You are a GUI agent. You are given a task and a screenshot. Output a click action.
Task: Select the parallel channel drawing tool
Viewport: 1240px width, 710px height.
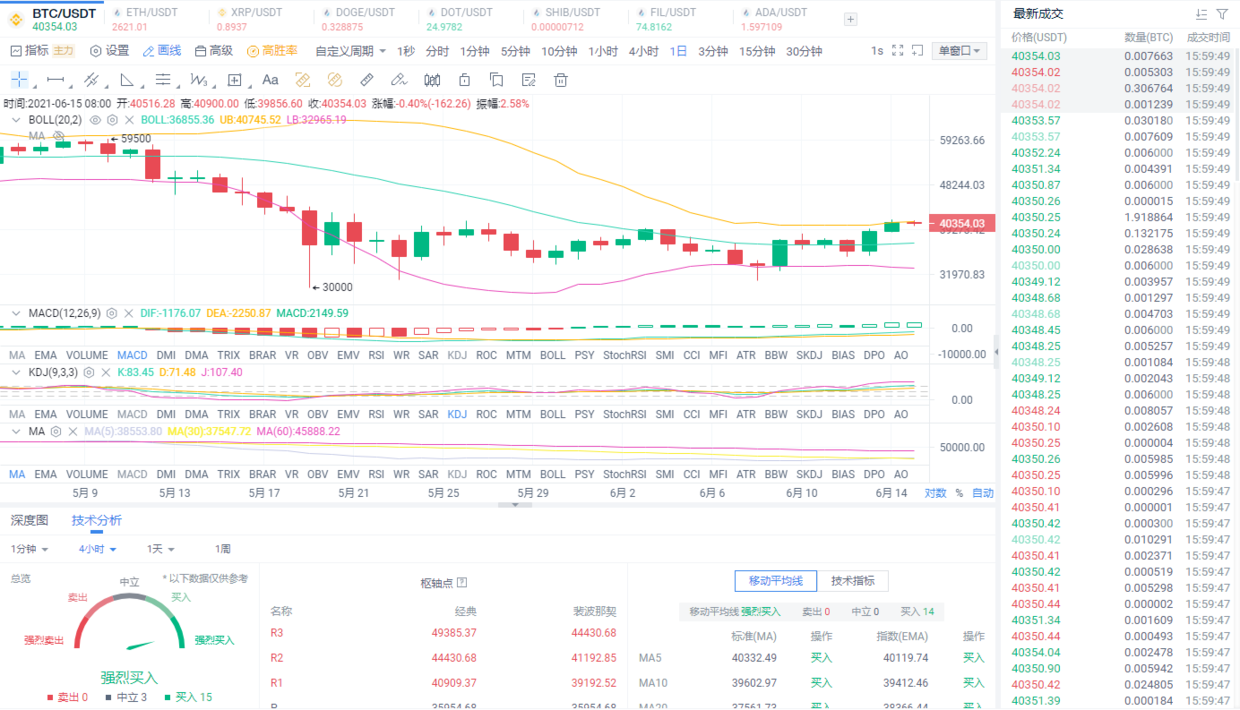click(91, 80)
